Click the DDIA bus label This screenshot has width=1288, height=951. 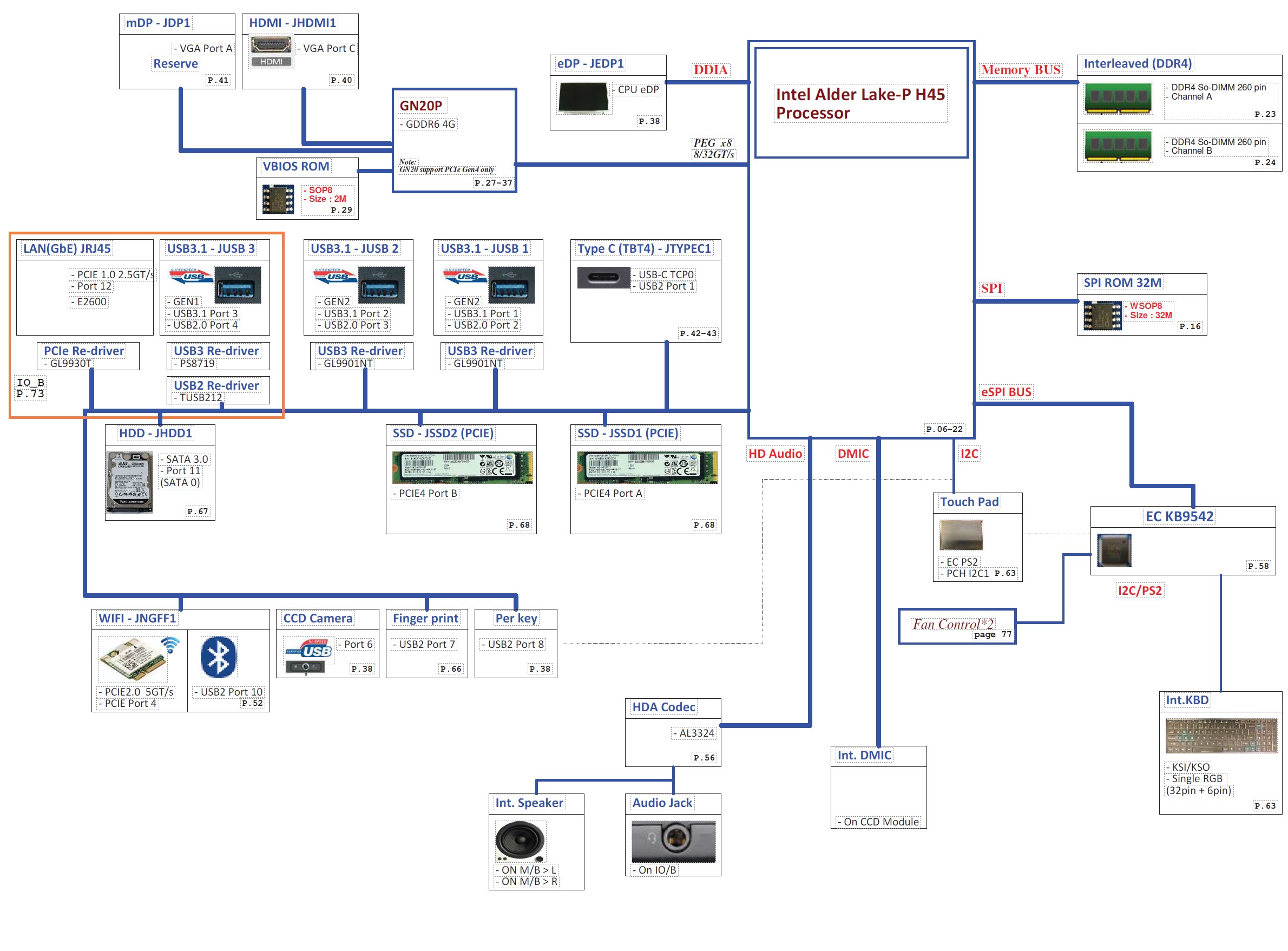710,70
